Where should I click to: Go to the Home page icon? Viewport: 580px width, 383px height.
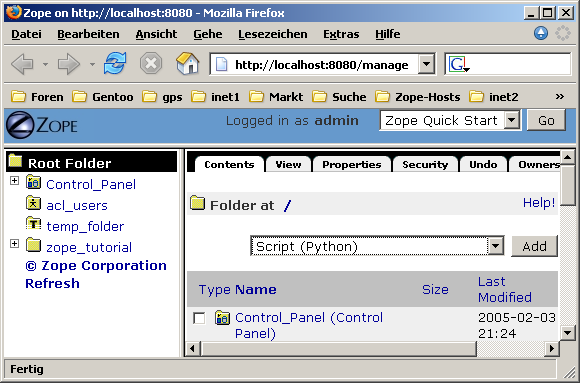point(188,63)
